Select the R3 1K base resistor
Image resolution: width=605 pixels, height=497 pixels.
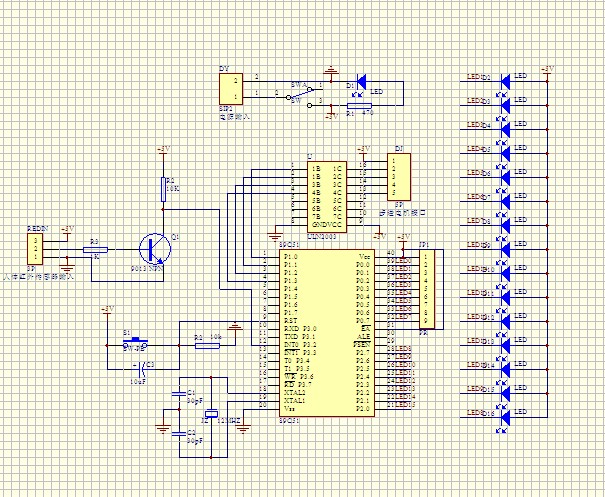pos(95,250)
